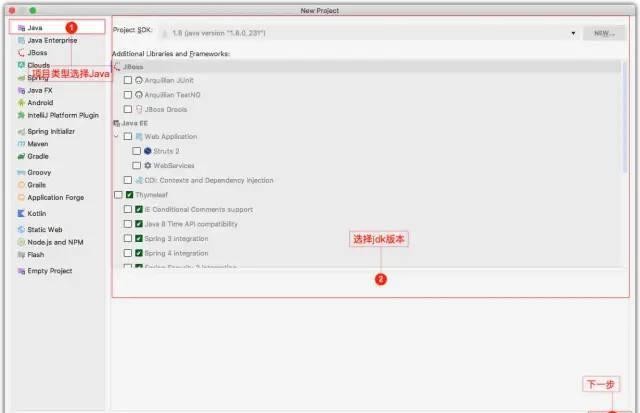Click the Groovy icon
The image size is (640, 413).
pos(21,173)
